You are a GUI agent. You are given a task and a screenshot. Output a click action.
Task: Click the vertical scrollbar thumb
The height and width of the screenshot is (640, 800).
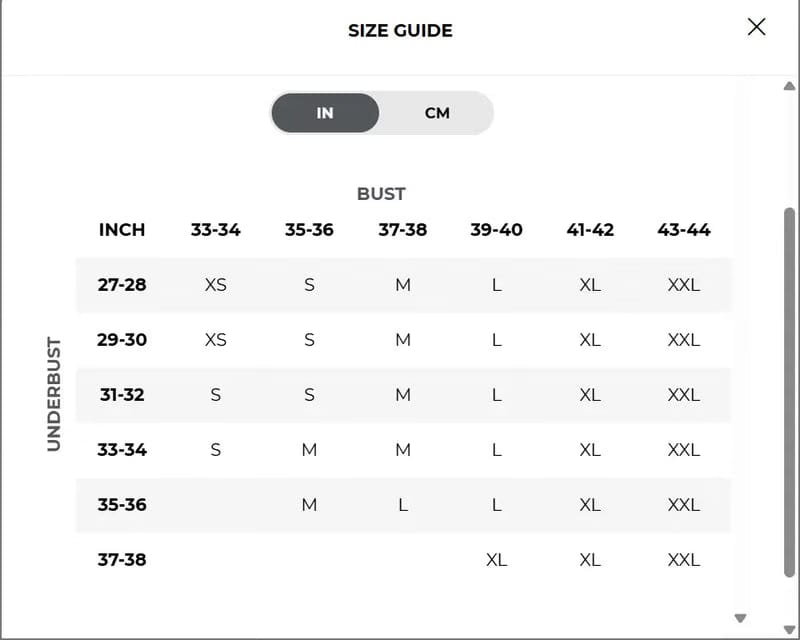point(789,392)
